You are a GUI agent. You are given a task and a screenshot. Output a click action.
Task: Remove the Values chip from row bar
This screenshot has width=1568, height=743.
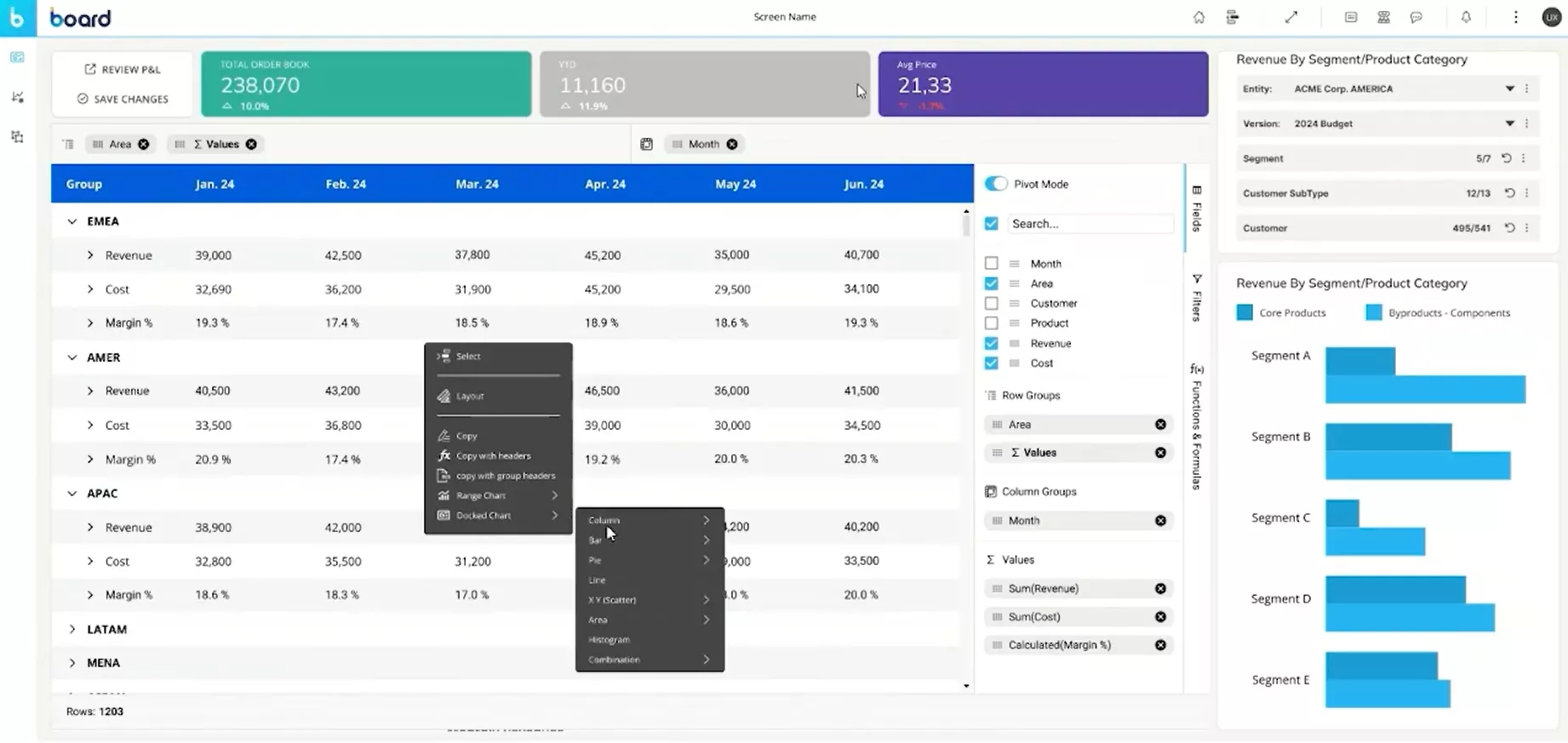(251, 145)
